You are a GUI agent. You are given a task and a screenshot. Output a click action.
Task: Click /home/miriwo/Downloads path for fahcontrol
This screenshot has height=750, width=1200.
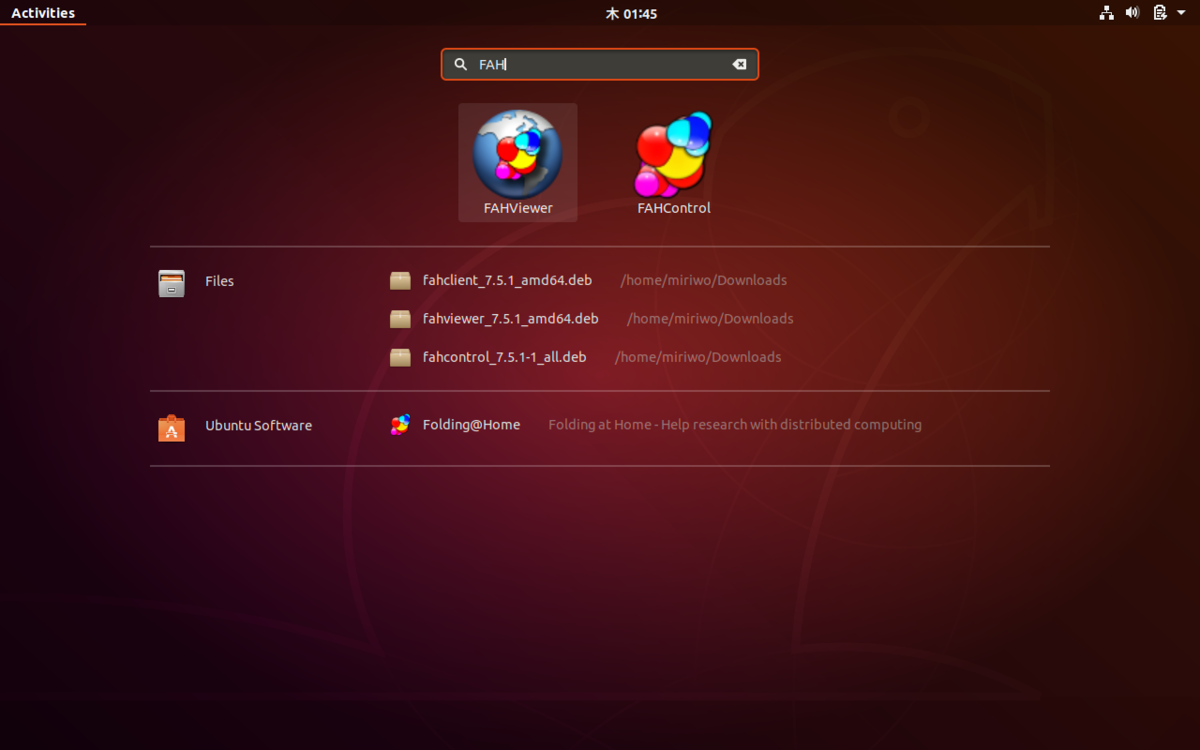tap(698, 356)
